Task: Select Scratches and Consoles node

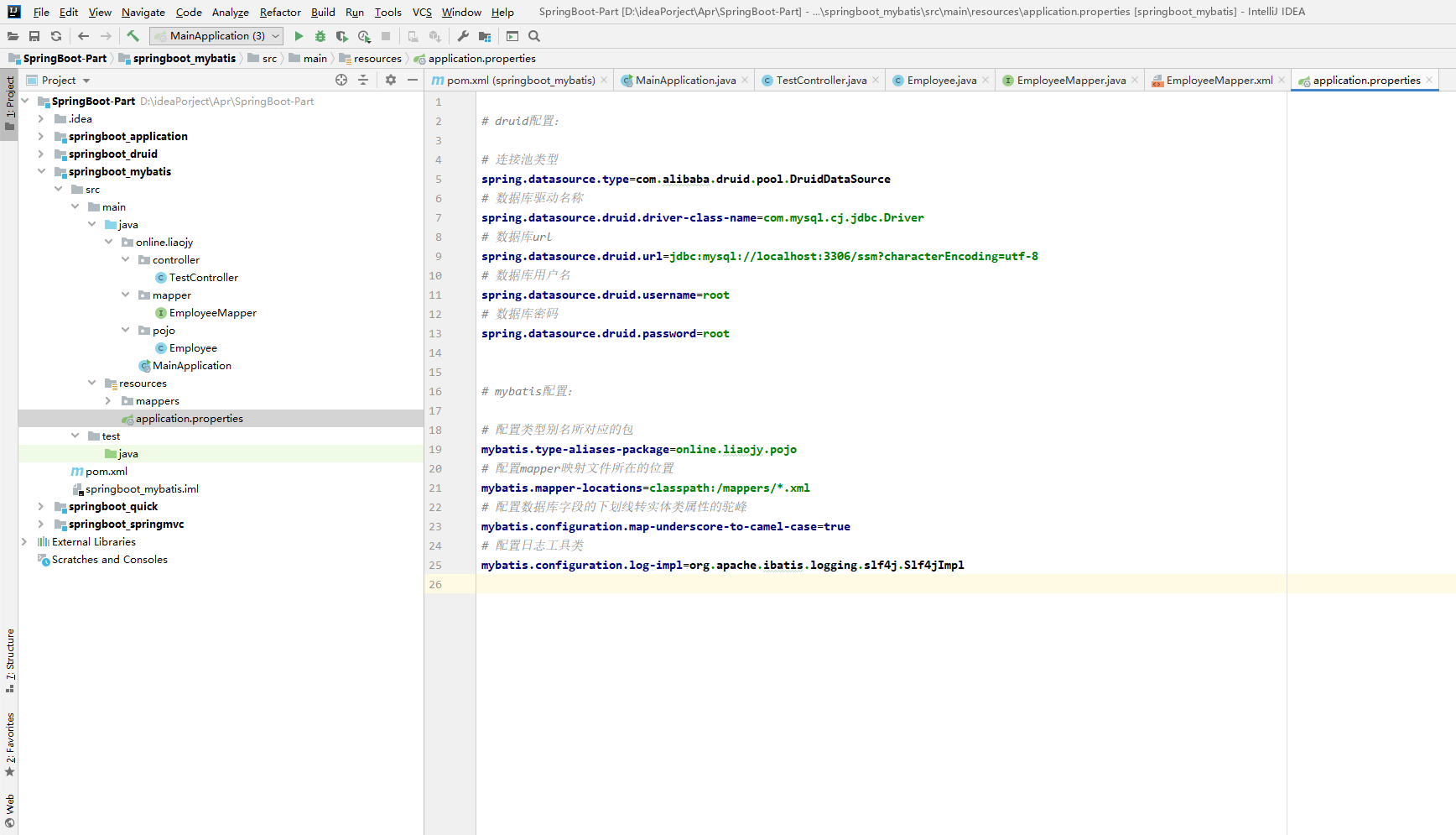Action: point(110,559)
